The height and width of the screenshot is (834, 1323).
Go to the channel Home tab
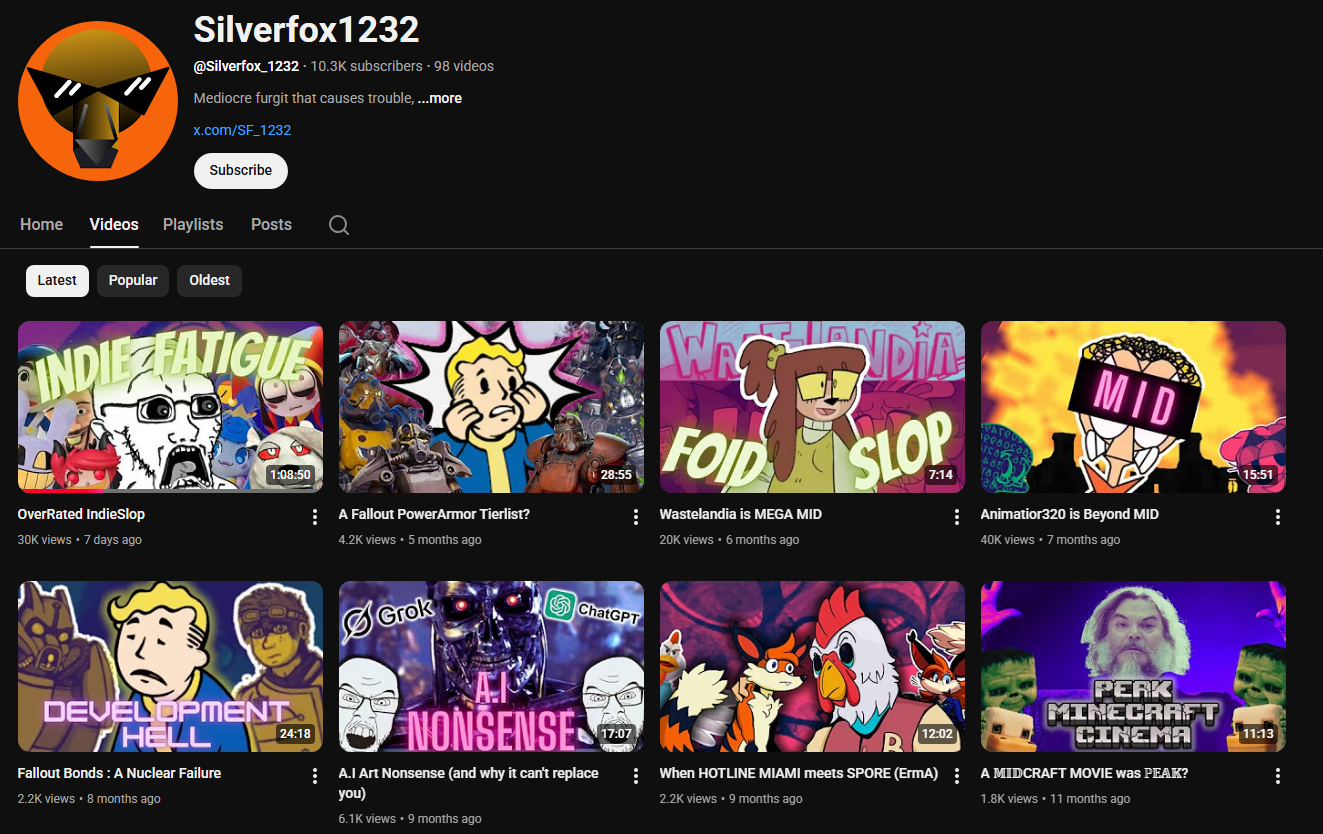click(42, 225)
